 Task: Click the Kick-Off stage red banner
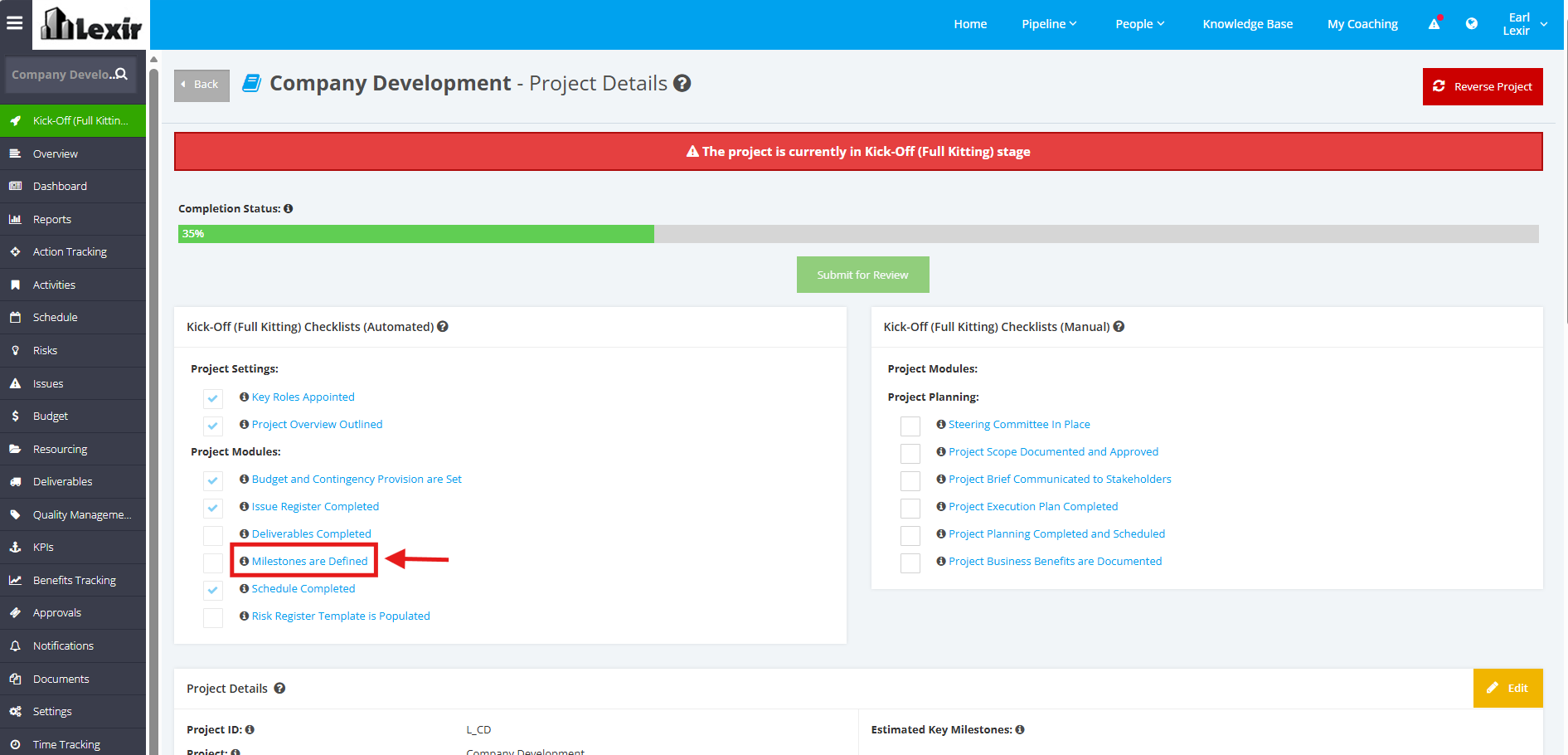(x=858, y=152)
